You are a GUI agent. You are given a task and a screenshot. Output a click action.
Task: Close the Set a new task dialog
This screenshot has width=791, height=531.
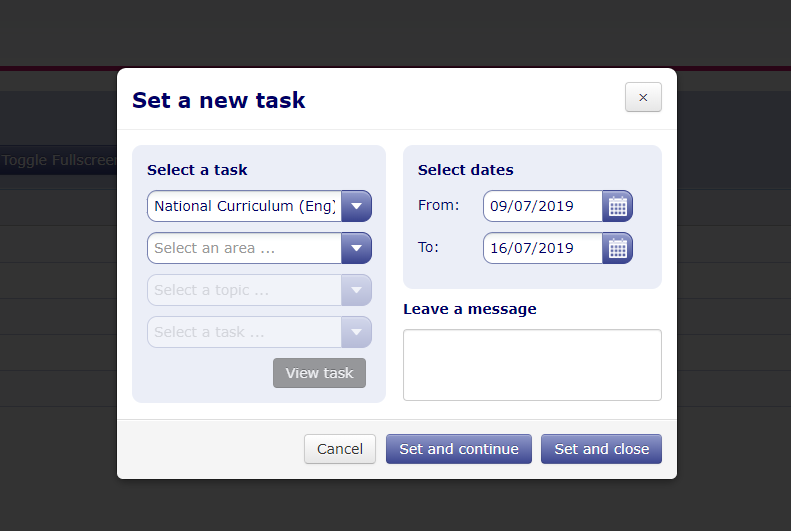point(643,97)
